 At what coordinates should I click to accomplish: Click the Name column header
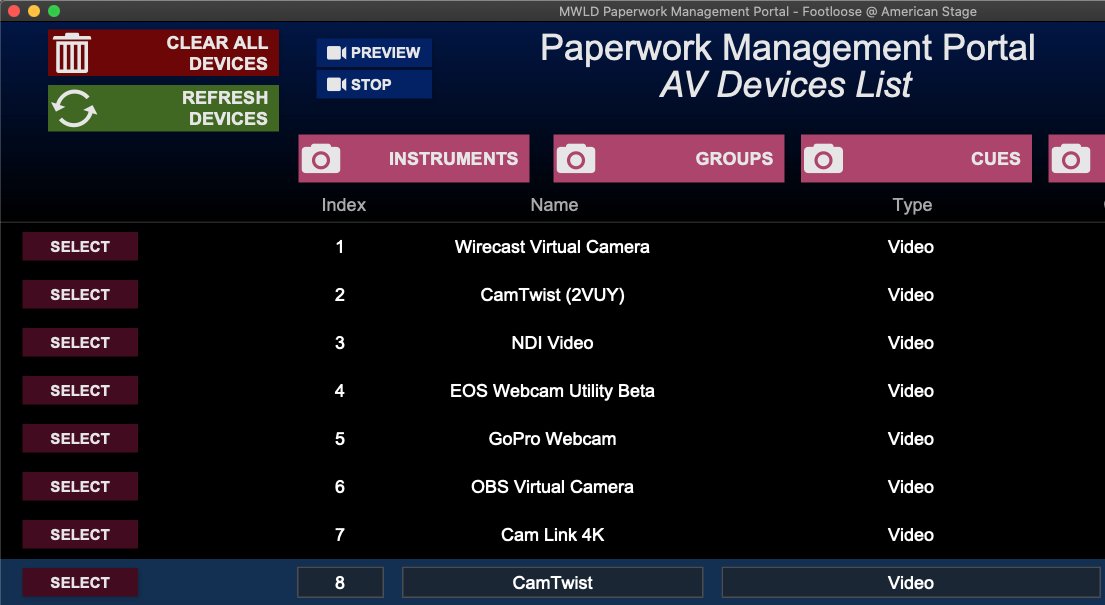coord(555,205)
